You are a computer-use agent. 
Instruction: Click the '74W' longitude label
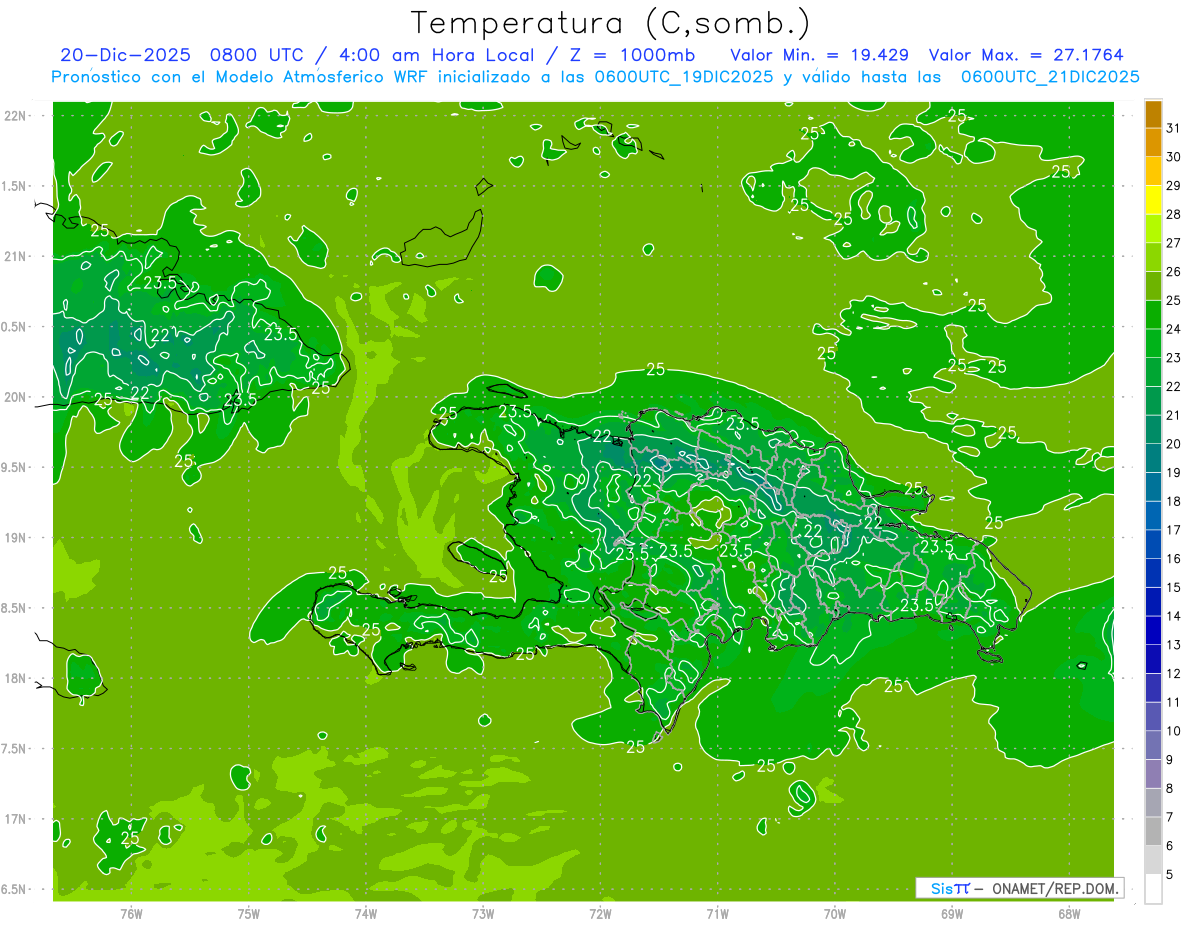click(366, 913)
